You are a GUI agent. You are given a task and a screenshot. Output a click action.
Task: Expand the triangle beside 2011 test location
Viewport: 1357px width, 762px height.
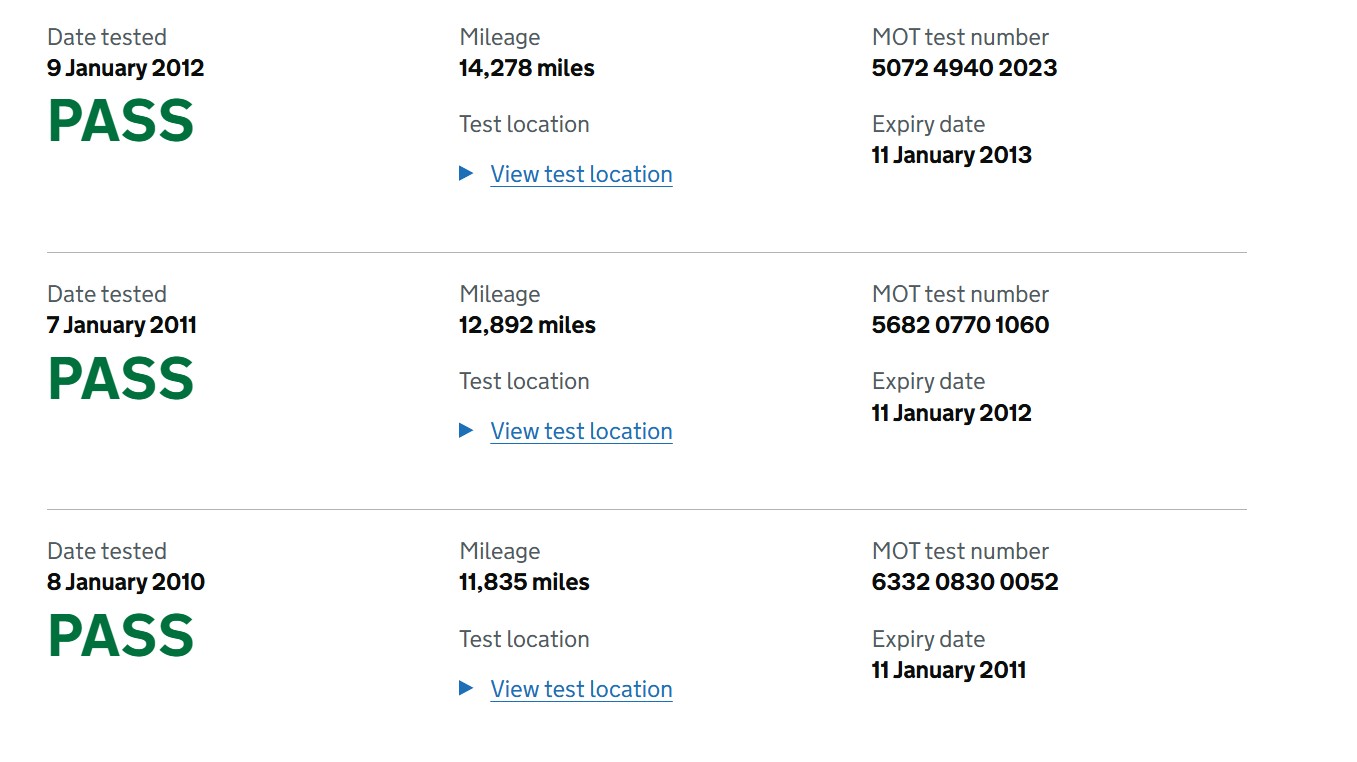(x=466, y=431)
